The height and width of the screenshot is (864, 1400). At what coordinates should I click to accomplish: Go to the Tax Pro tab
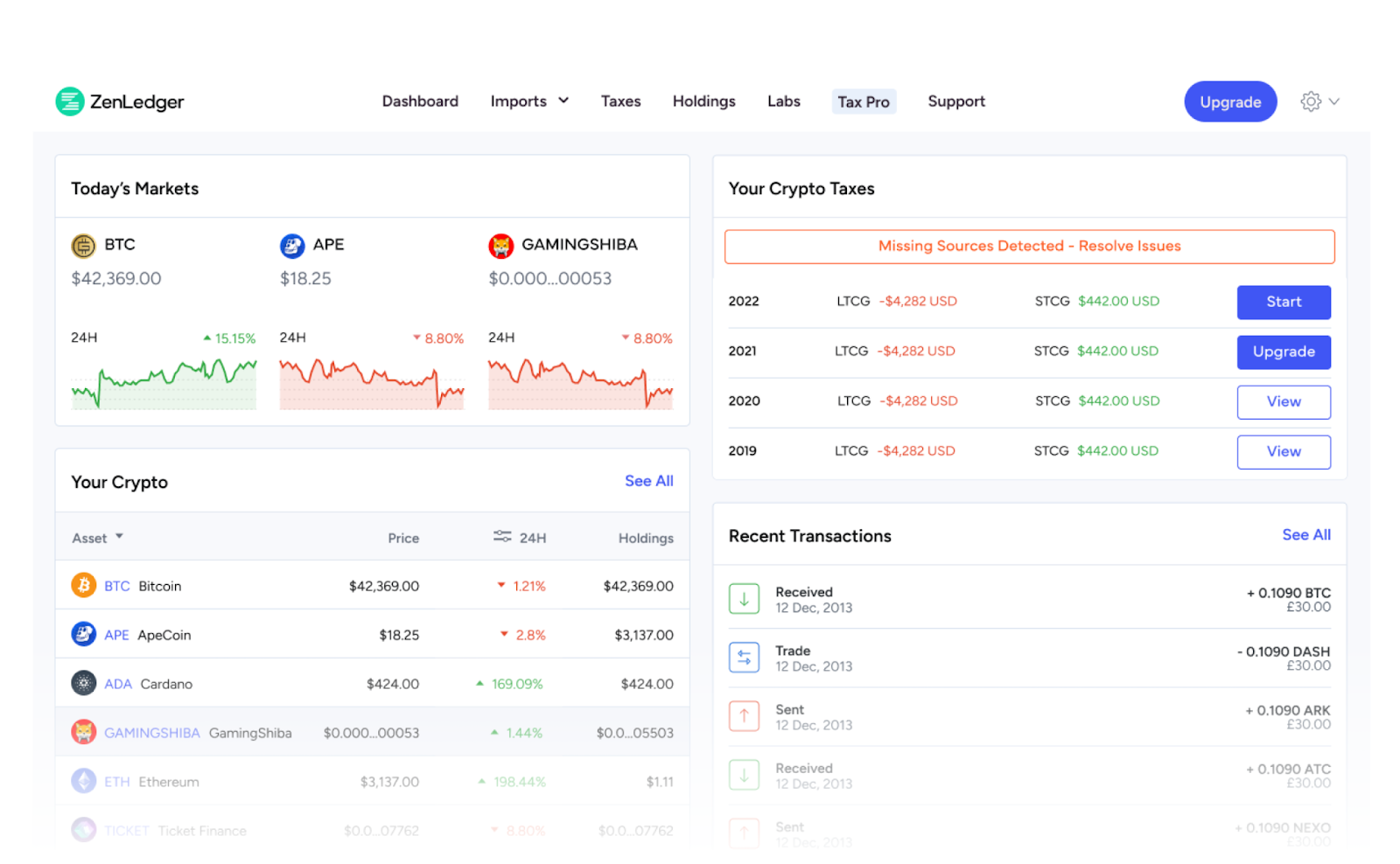pos(863,102)
